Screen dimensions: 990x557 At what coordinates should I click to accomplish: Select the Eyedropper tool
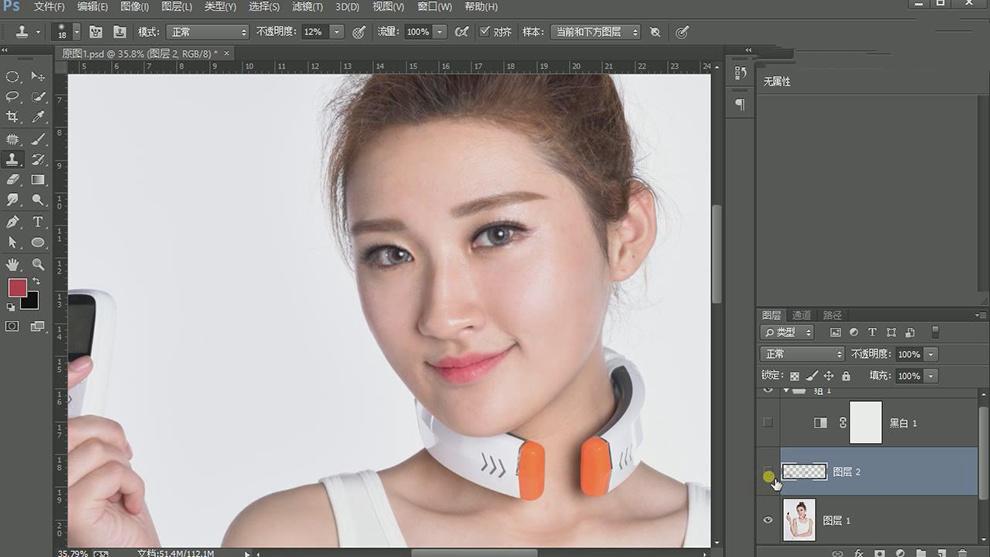tap(38, 117)
